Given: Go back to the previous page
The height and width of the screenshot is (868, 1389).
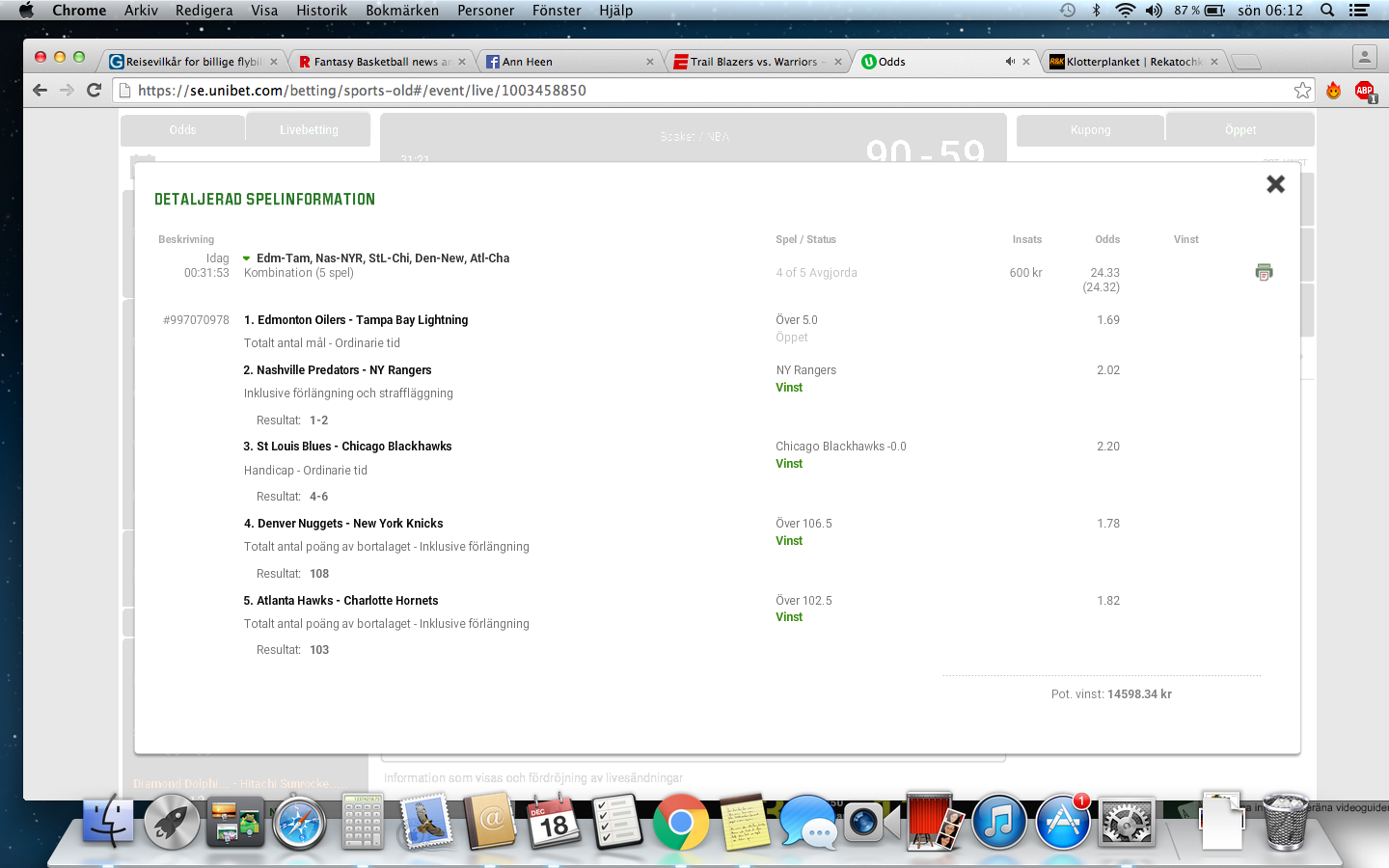Looking at the screenshot, I should tap(40, 91).
